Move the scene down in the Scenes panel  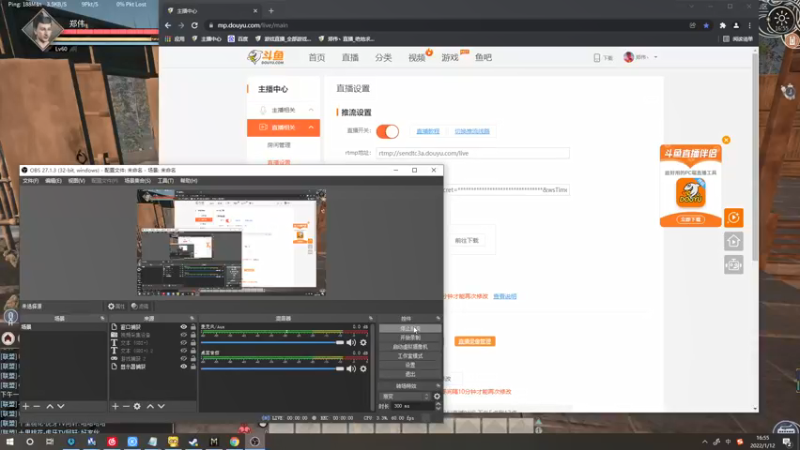pos(61,406)
